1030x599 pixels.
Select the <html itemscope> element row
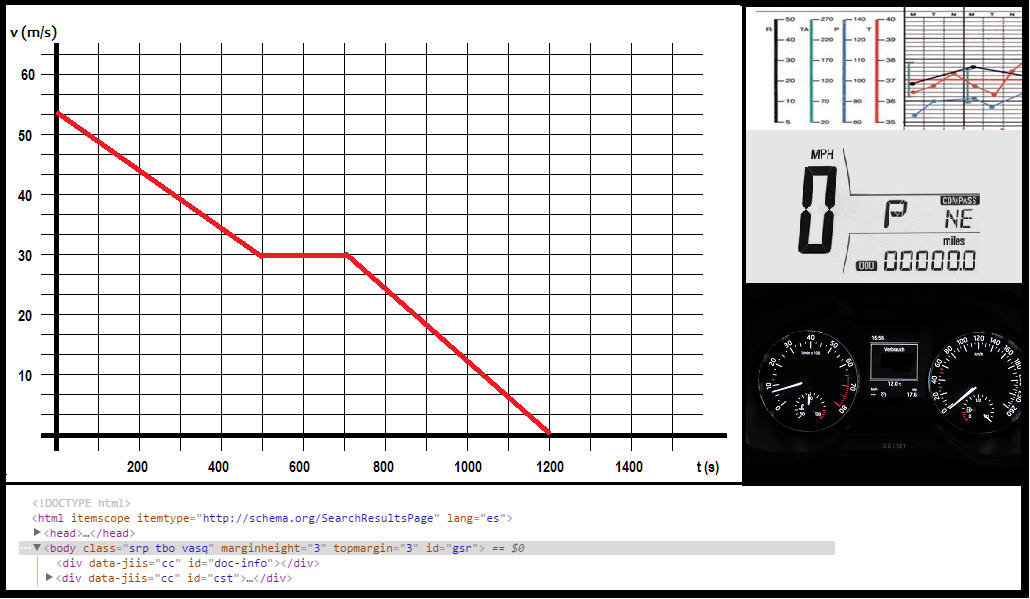point(272,518)
